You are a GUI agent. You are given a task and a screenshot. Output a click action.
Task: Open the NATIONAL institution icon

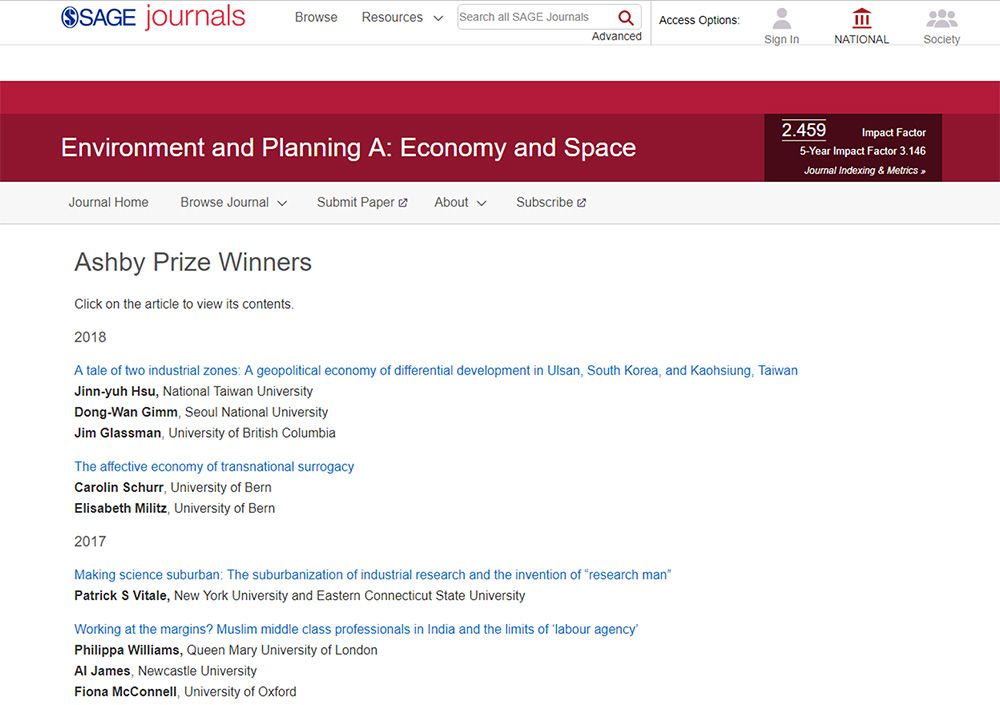coord(861,19)
